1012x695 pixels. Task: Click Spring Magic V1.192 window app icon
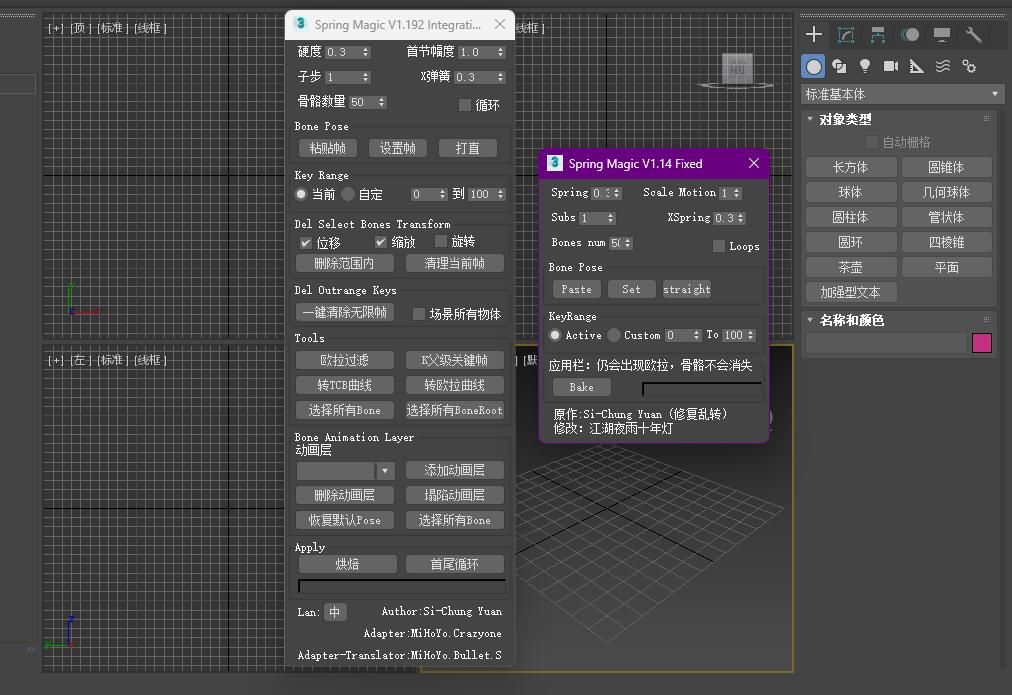click(300, 24)
